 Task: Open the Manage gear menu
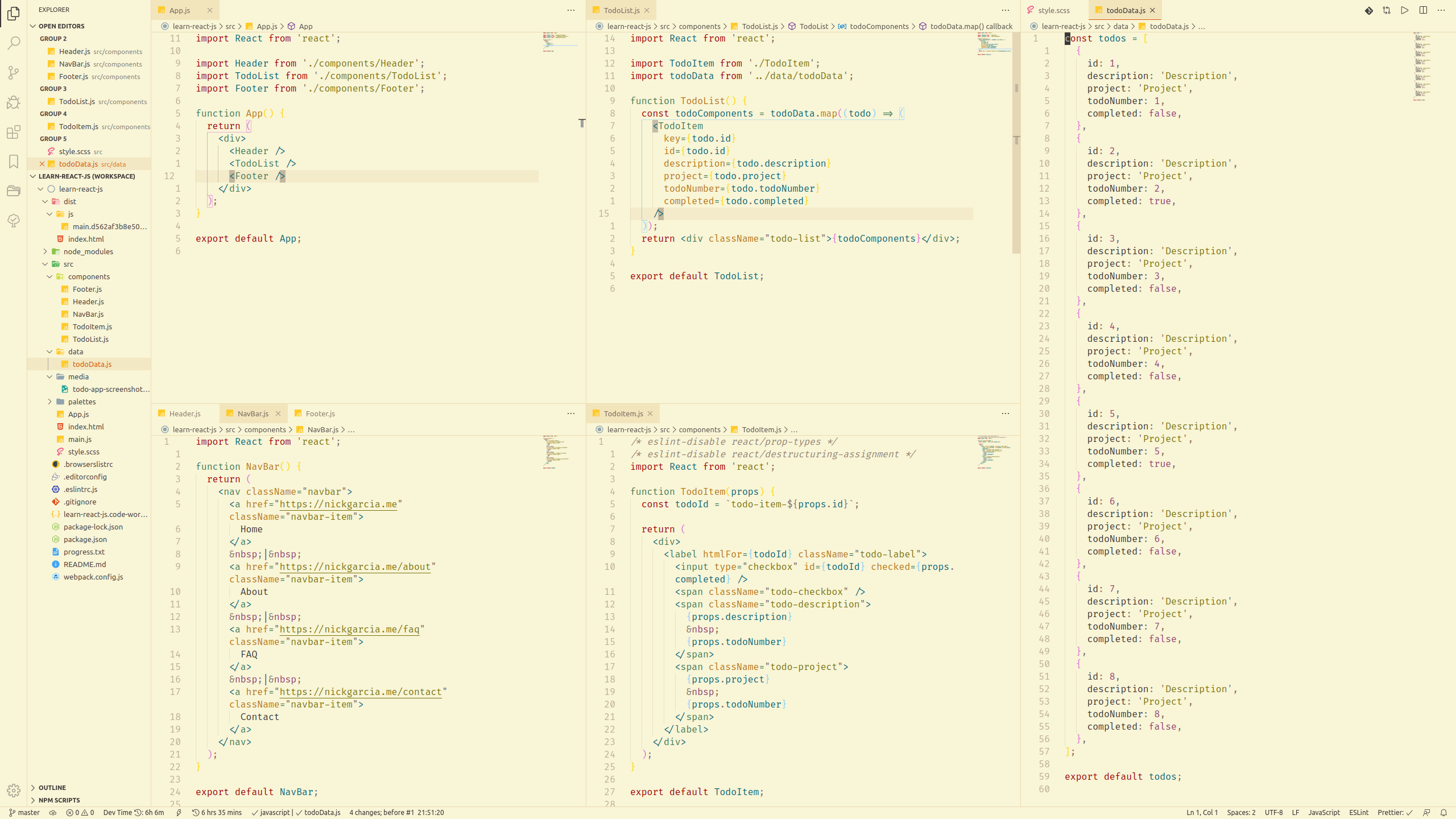click(x=14, y=790)
